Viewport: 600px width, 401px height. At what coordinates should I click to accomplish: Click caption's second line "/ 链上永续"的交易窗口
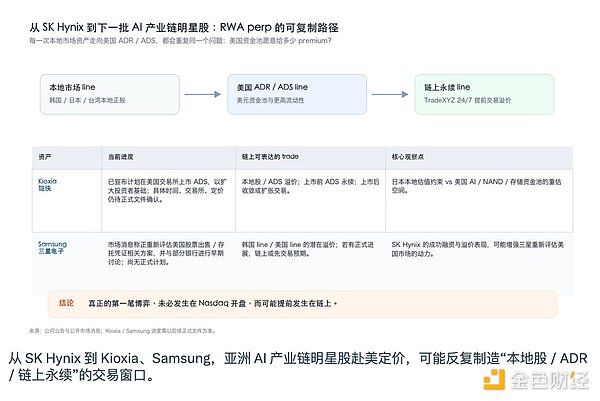pos(81,375)
